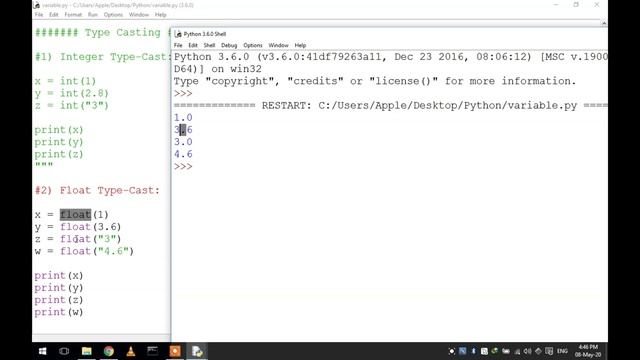Minimize the variable.py editor window

556,5
